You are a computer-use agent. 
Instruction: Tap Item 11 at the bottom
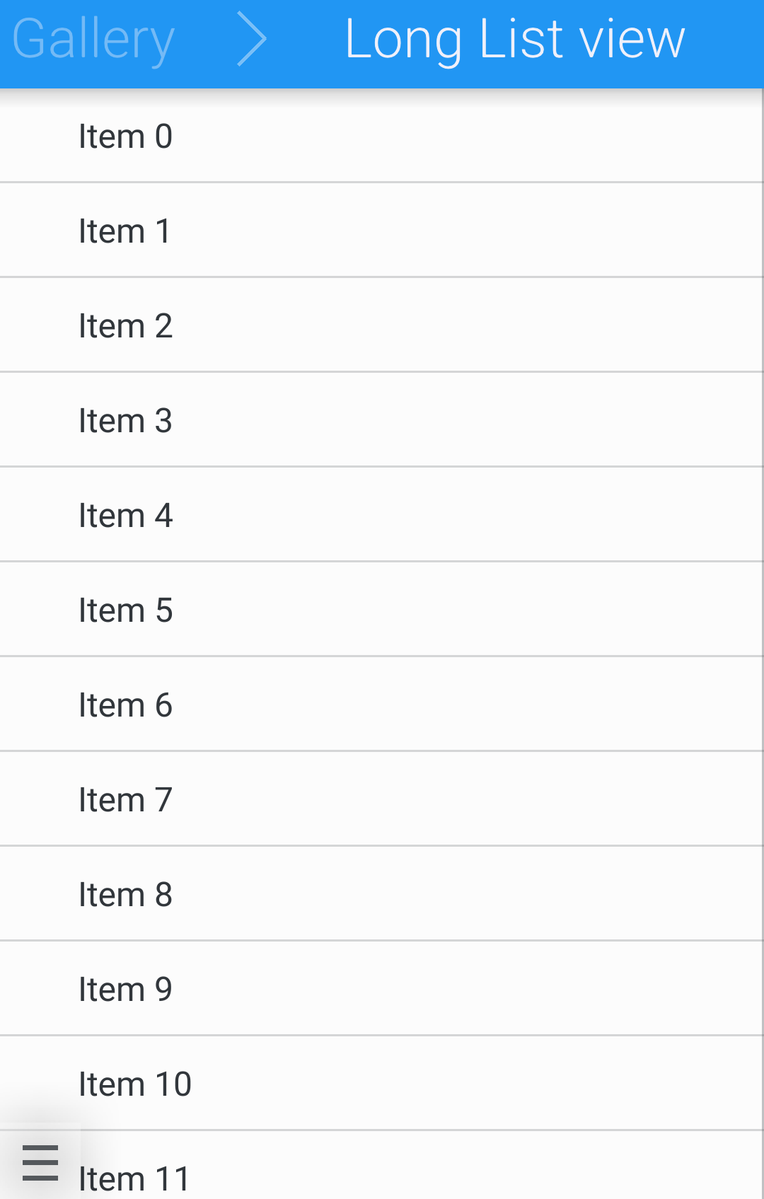click(134, 1178)
